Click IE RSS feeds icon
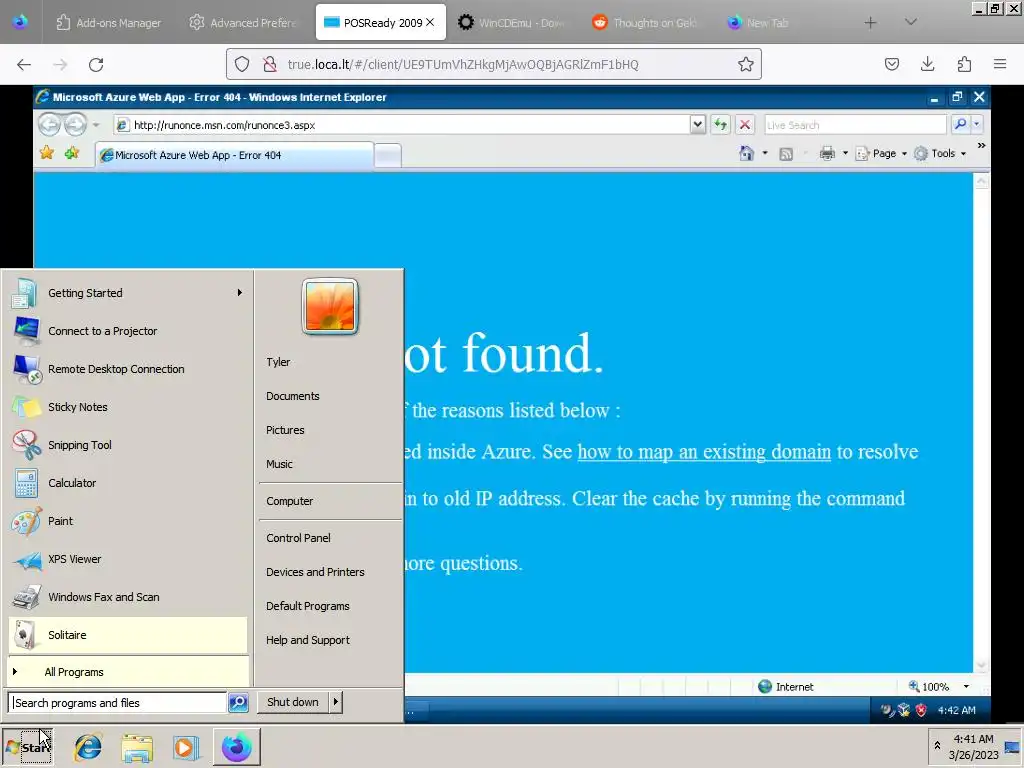 786,154
